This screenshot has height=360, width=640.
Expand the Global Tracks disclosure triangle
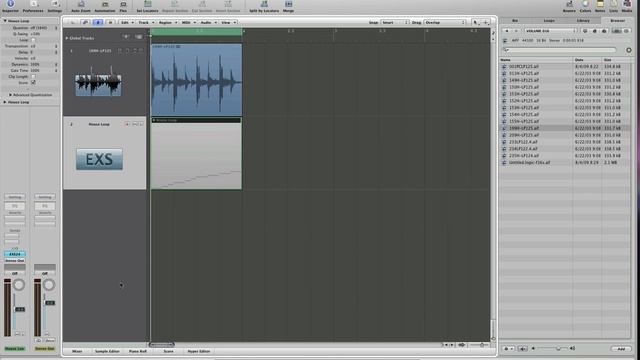coord(67,38)
